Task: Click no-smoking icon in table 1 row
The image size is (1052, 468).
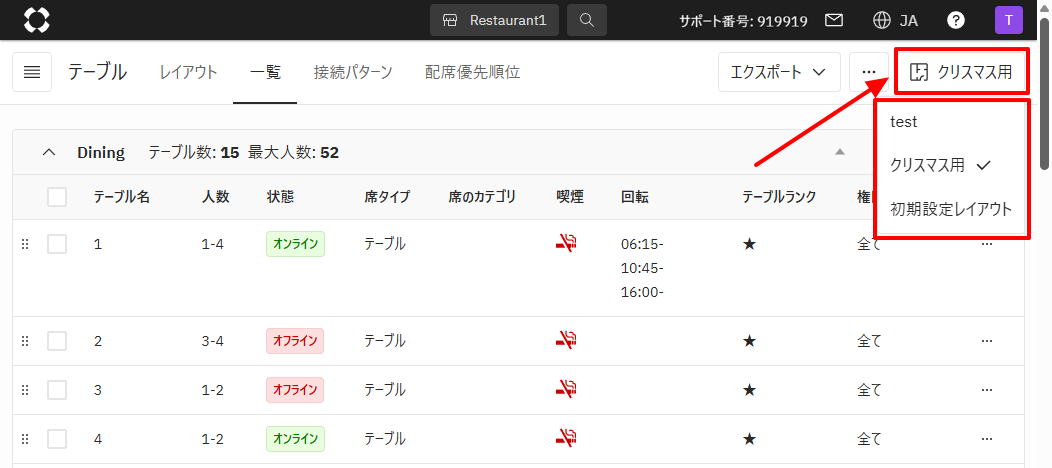Action: (x=566, y=244)
